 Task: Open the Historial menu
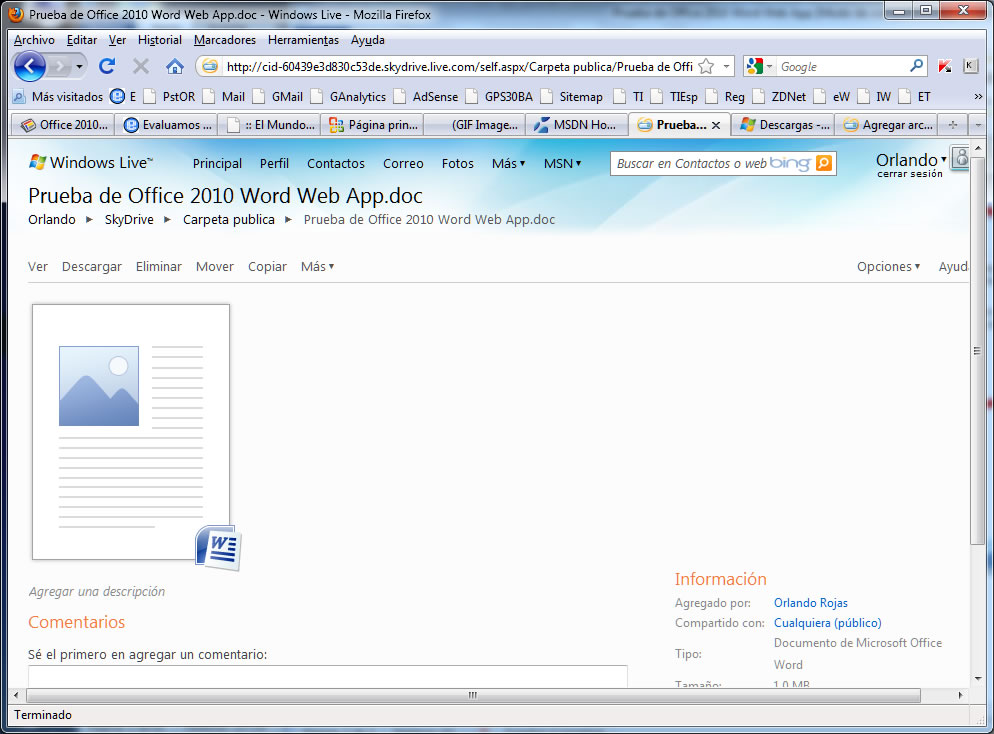[160, 40]
